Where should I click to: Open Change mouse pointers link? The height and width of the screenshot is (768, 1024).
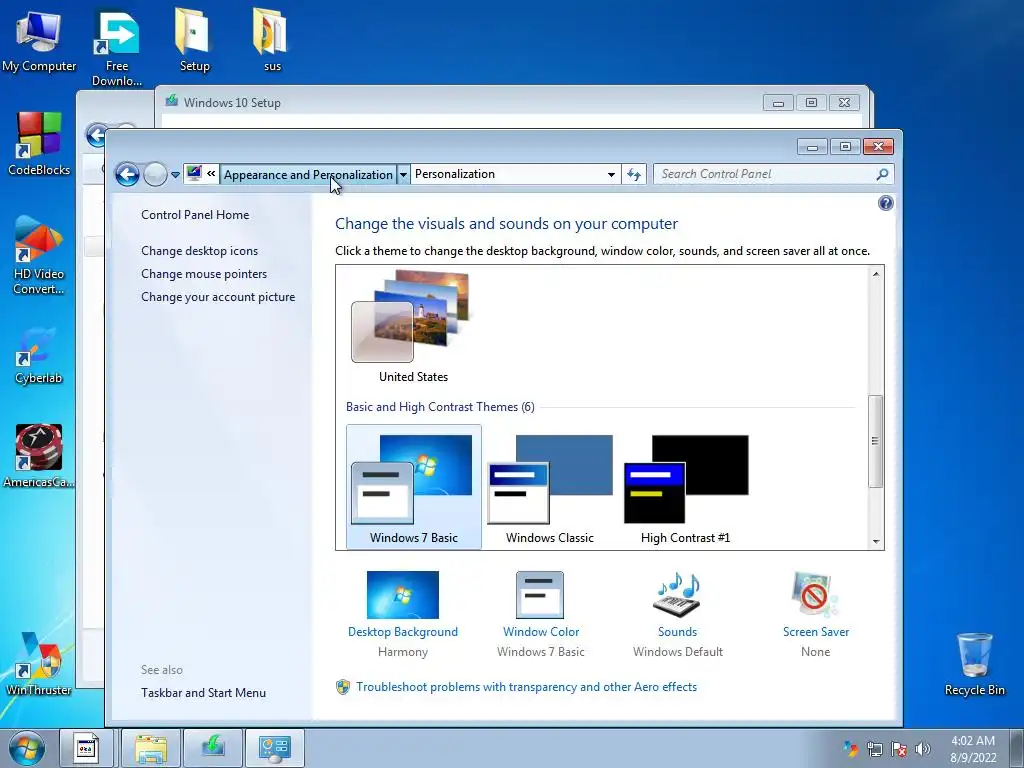[x=204, y=274]
